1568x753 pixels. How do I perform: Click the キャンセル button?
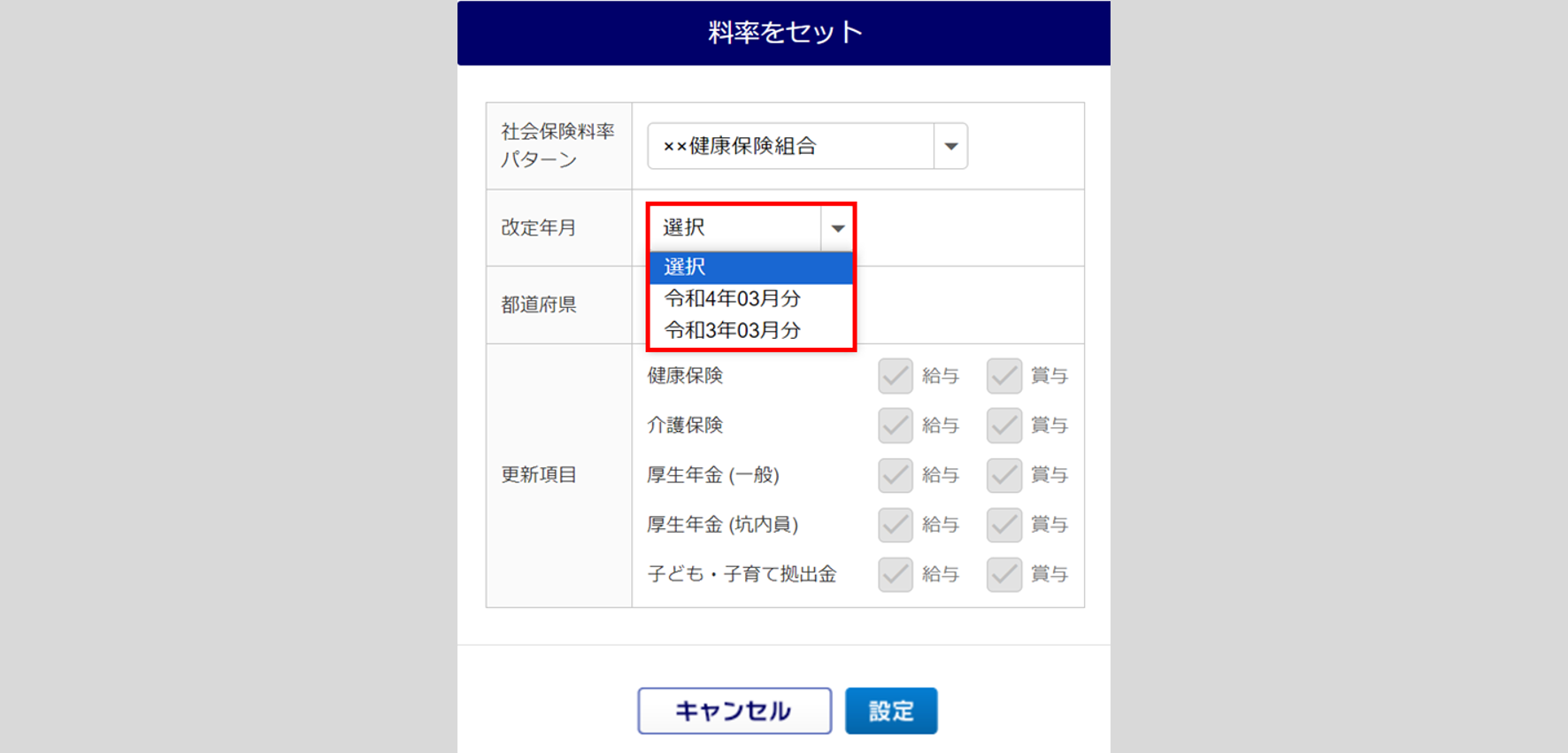pos(734,711)
